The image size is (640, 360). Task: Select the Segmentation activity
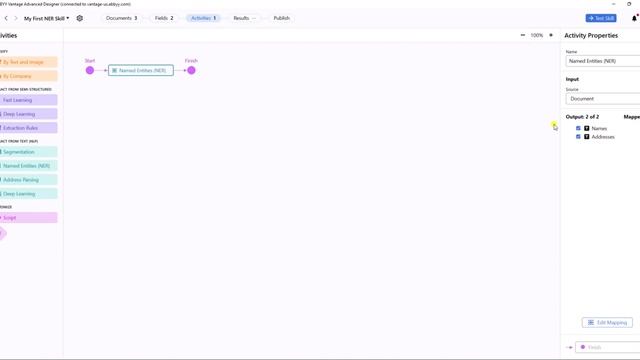pyautogui.click(x=28, y=152)
